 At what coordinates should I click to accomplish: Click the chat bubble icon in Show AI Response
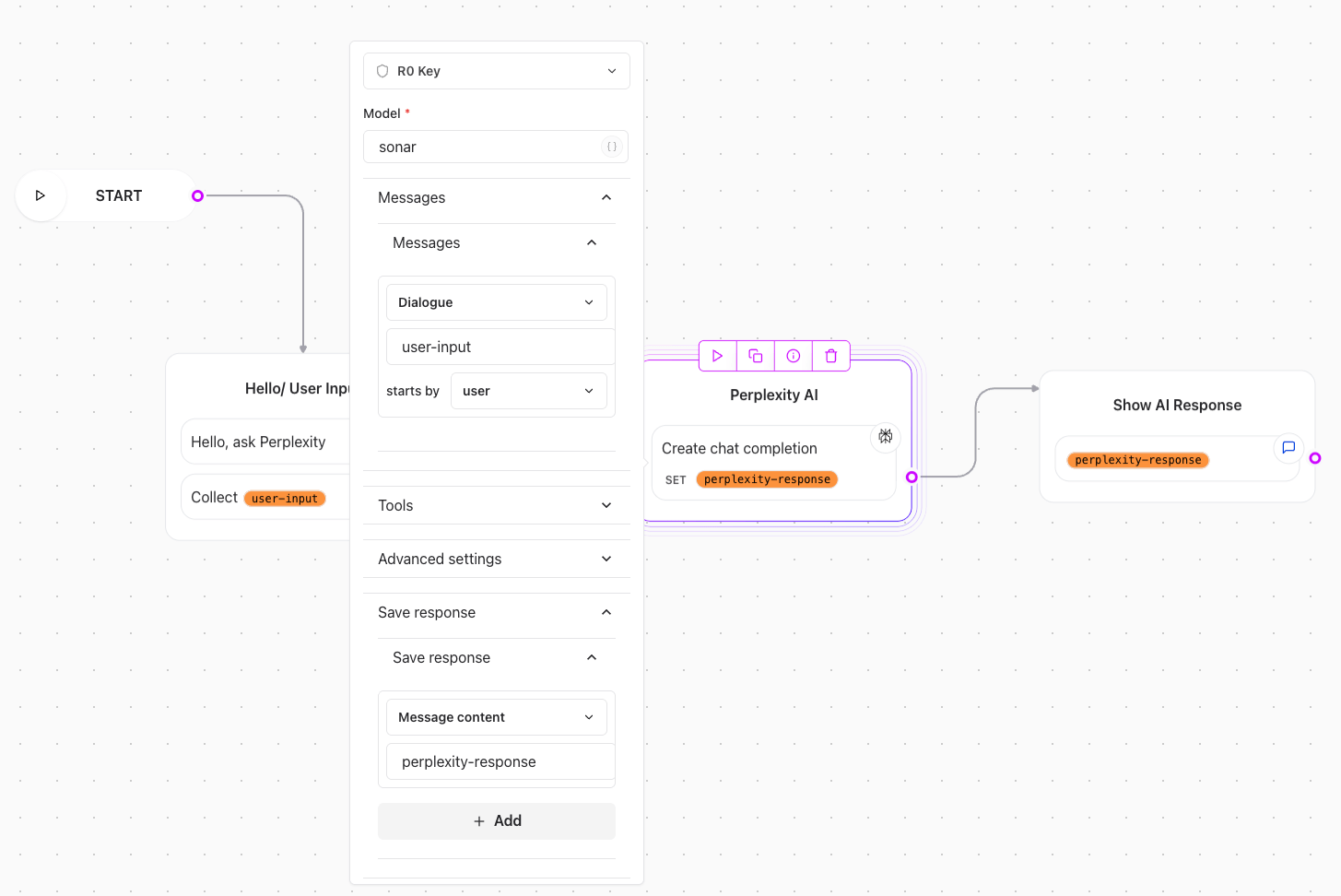pos(1288,447)
